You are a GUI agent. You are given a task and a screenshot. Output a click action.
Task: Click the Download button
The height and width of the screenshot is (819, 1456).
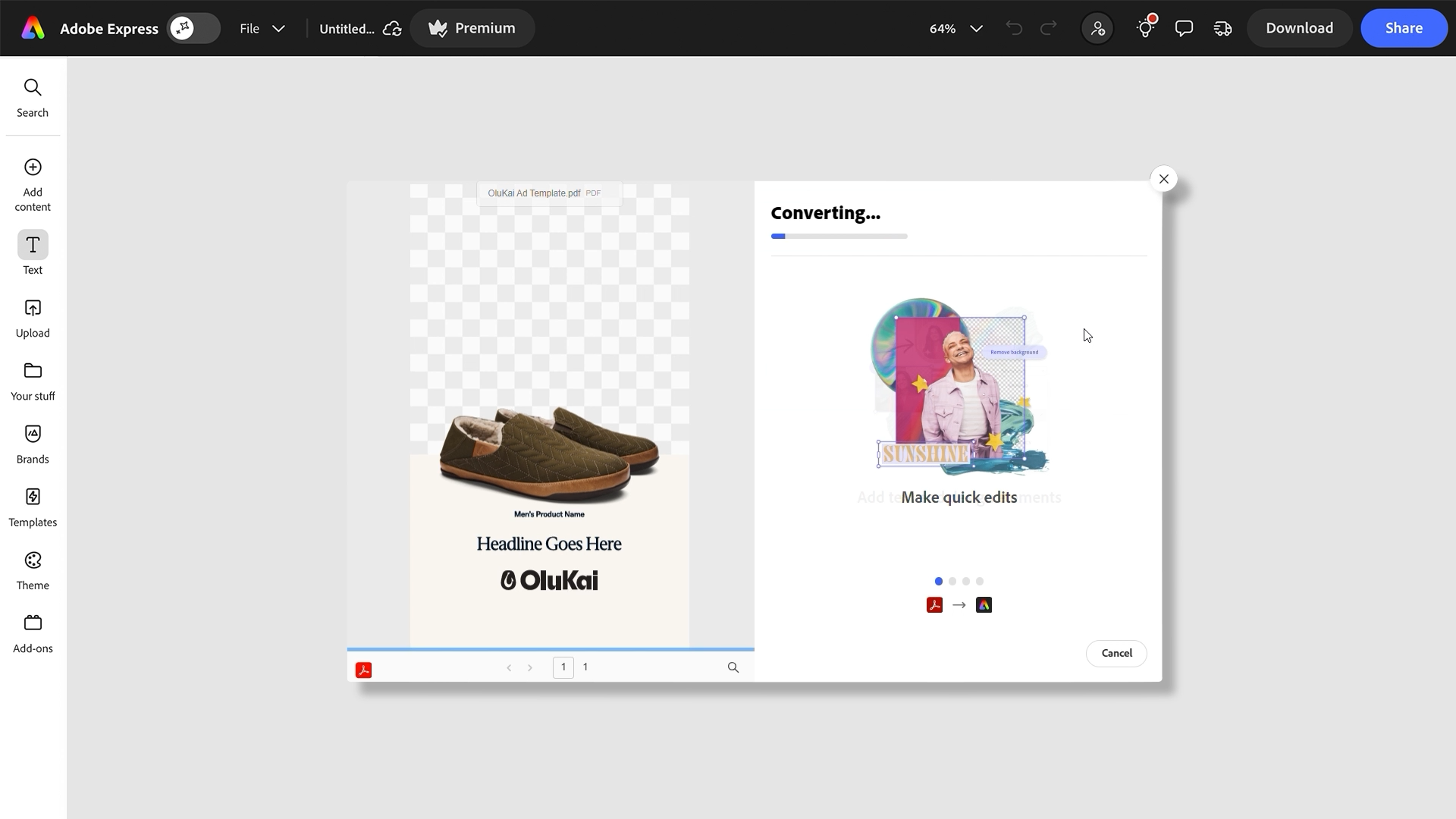click(x=1299, y=28)
